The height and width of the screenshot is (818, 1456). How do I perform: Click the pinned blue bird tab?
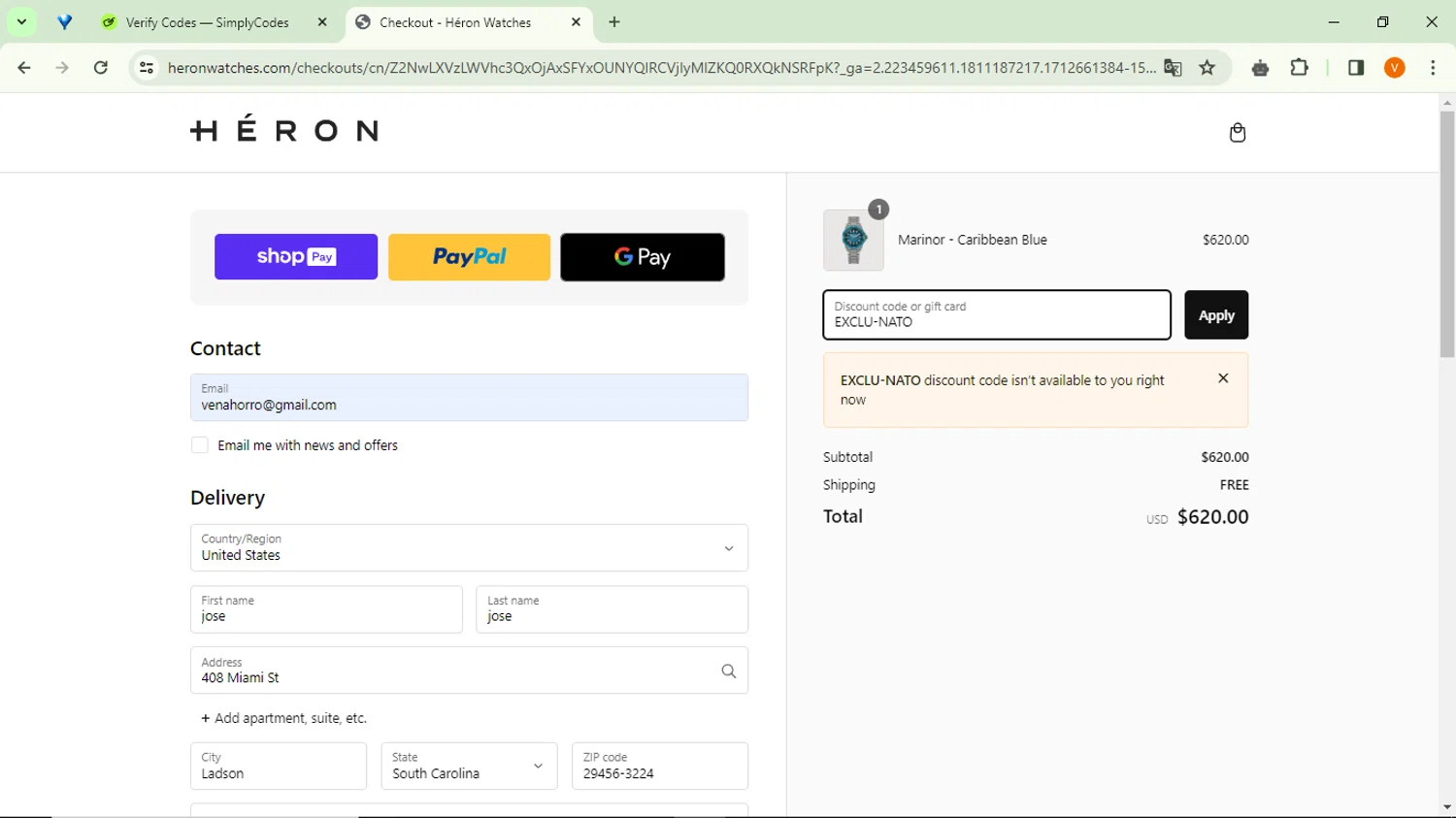[x=64, y=21]
